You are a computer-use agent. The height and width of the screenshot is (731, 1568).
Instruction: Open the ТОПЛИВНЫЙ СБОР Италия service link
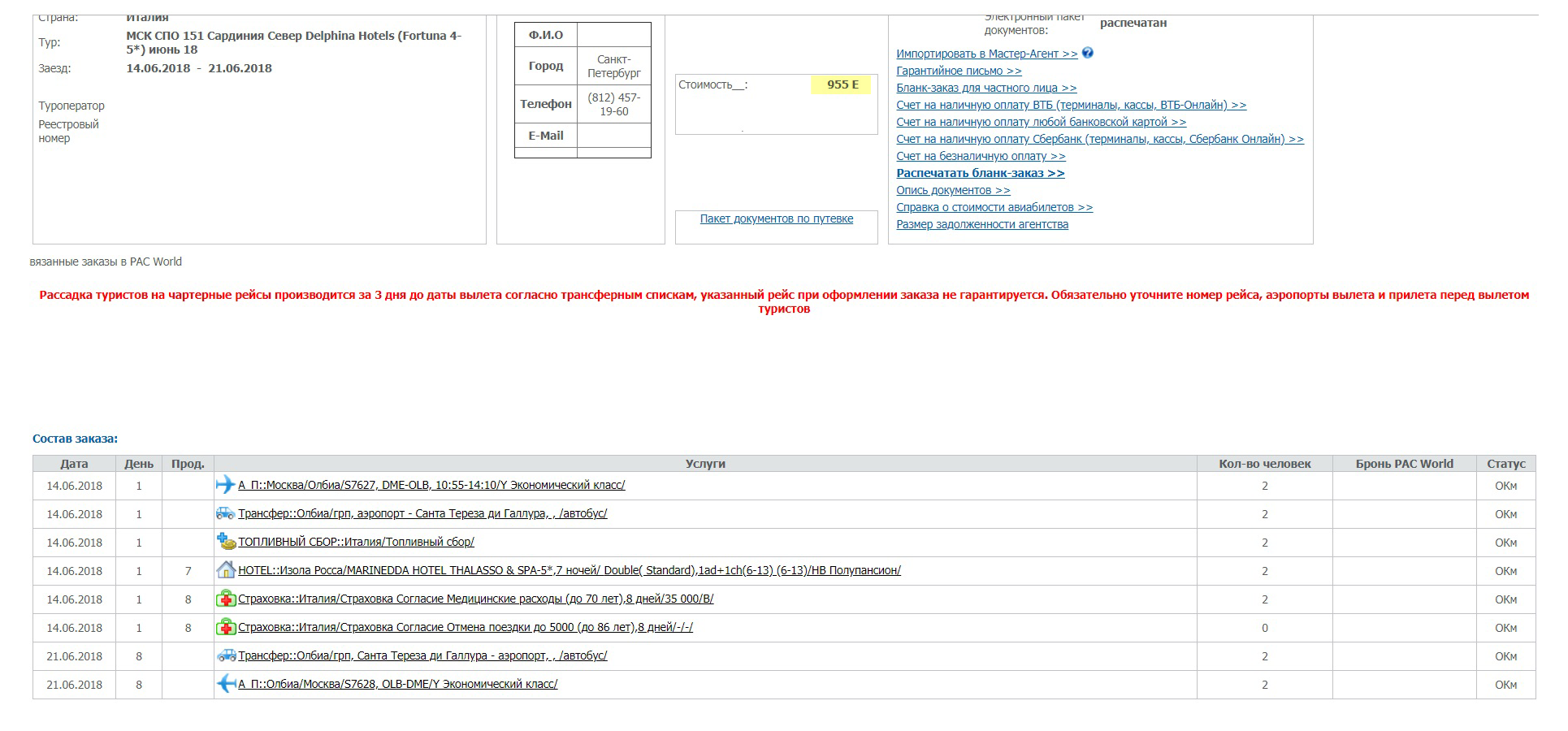pyautogui.click(x=356, y=542)
